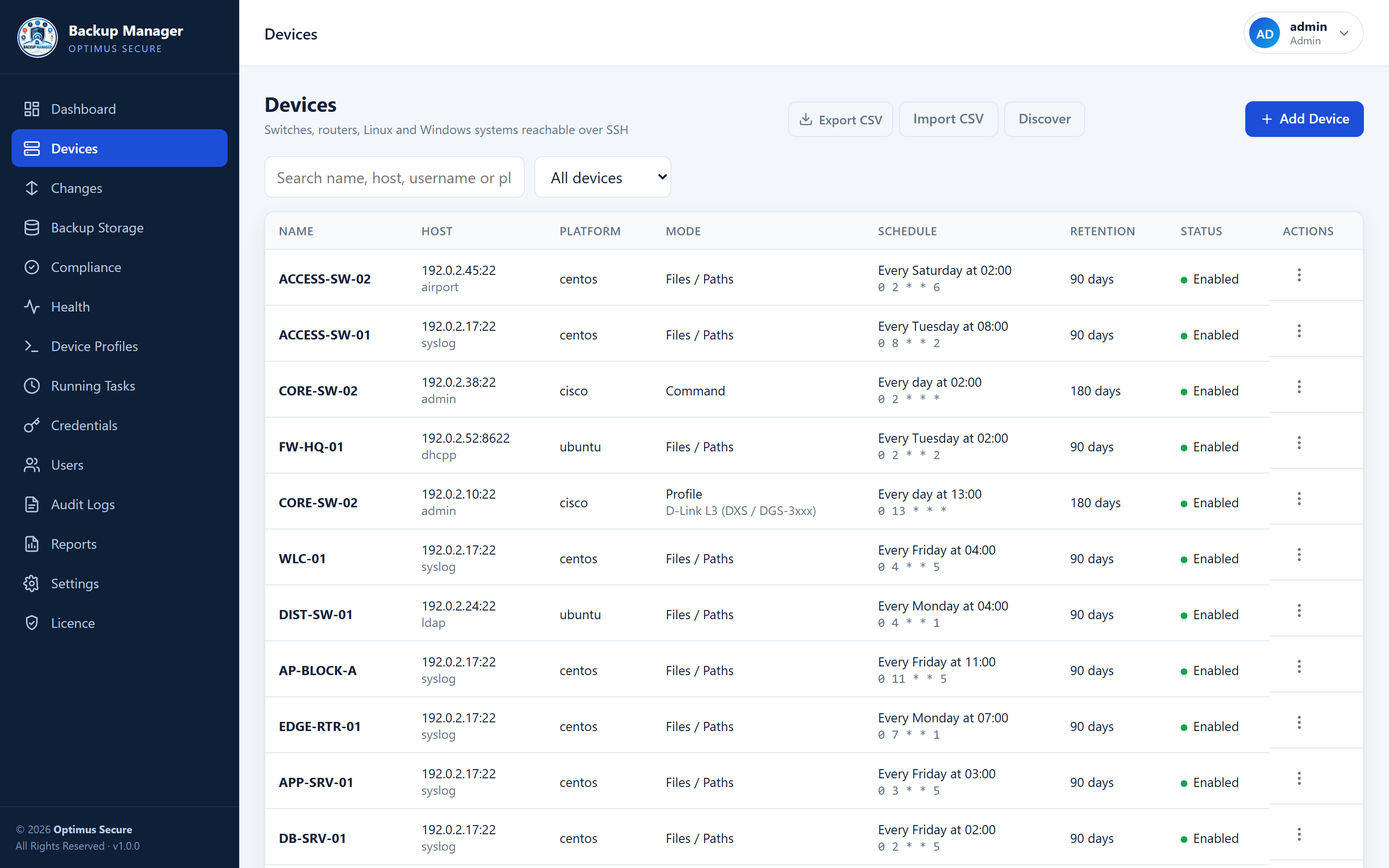
Task: Click the Import CSV button
Action: [948, 120]
